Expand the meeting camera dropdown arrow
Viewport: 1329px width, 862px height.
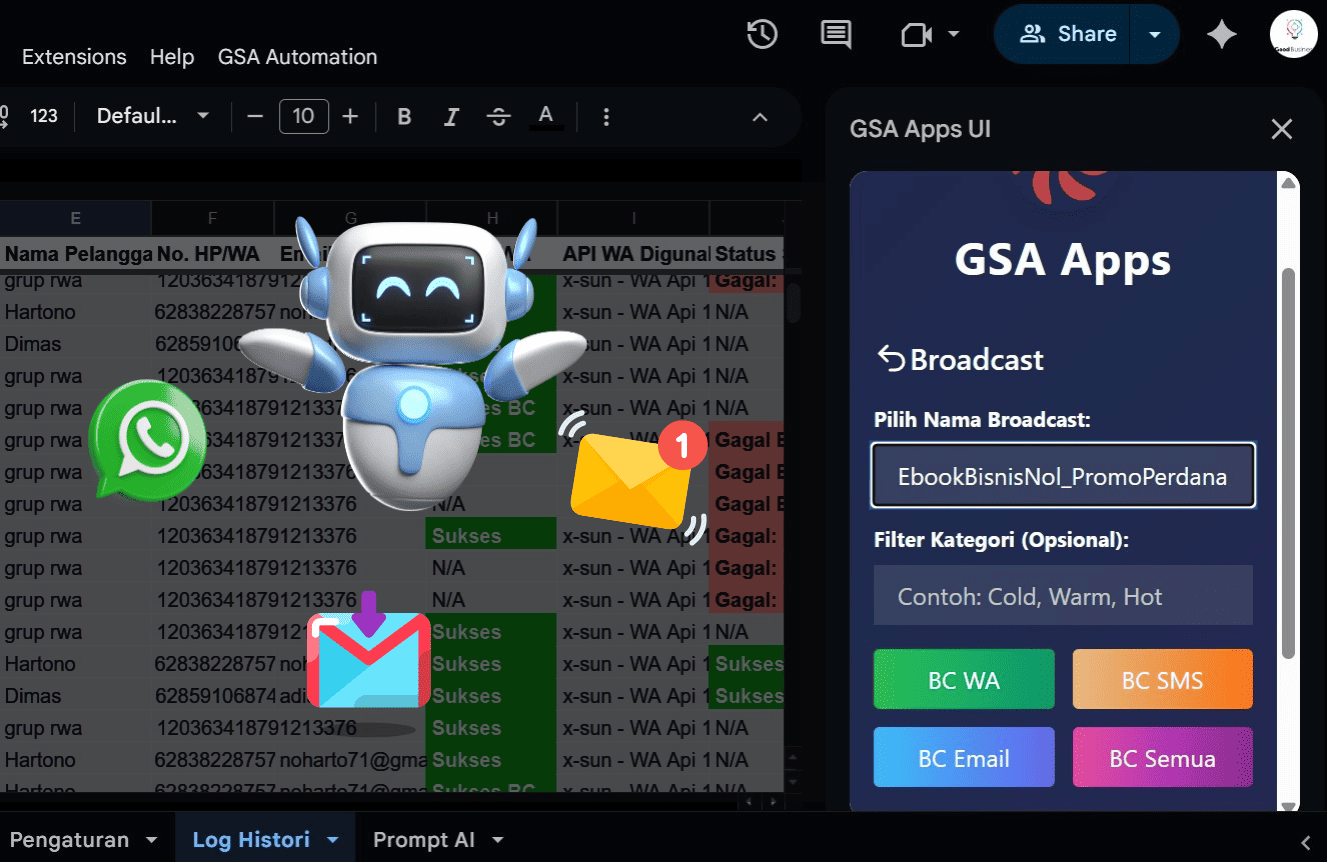[x=954, y=34]
